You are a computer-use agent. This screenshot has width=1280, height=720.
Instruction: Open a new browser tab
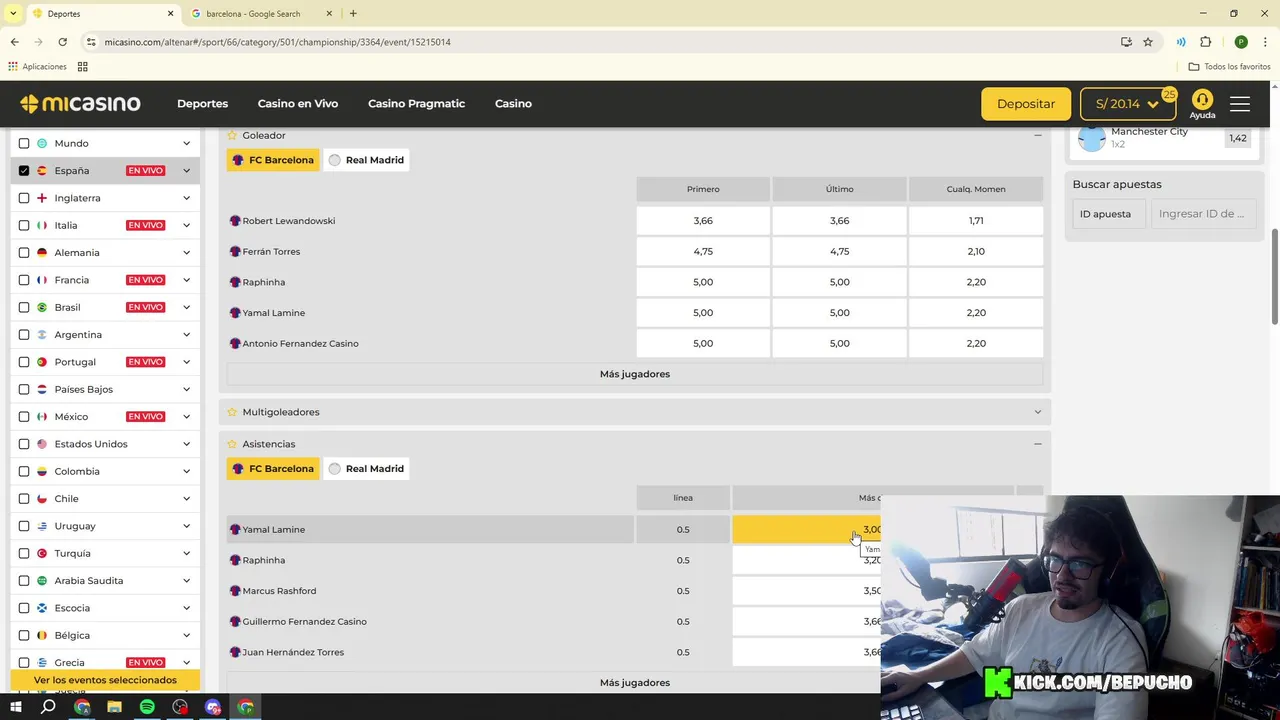[353, 14]
